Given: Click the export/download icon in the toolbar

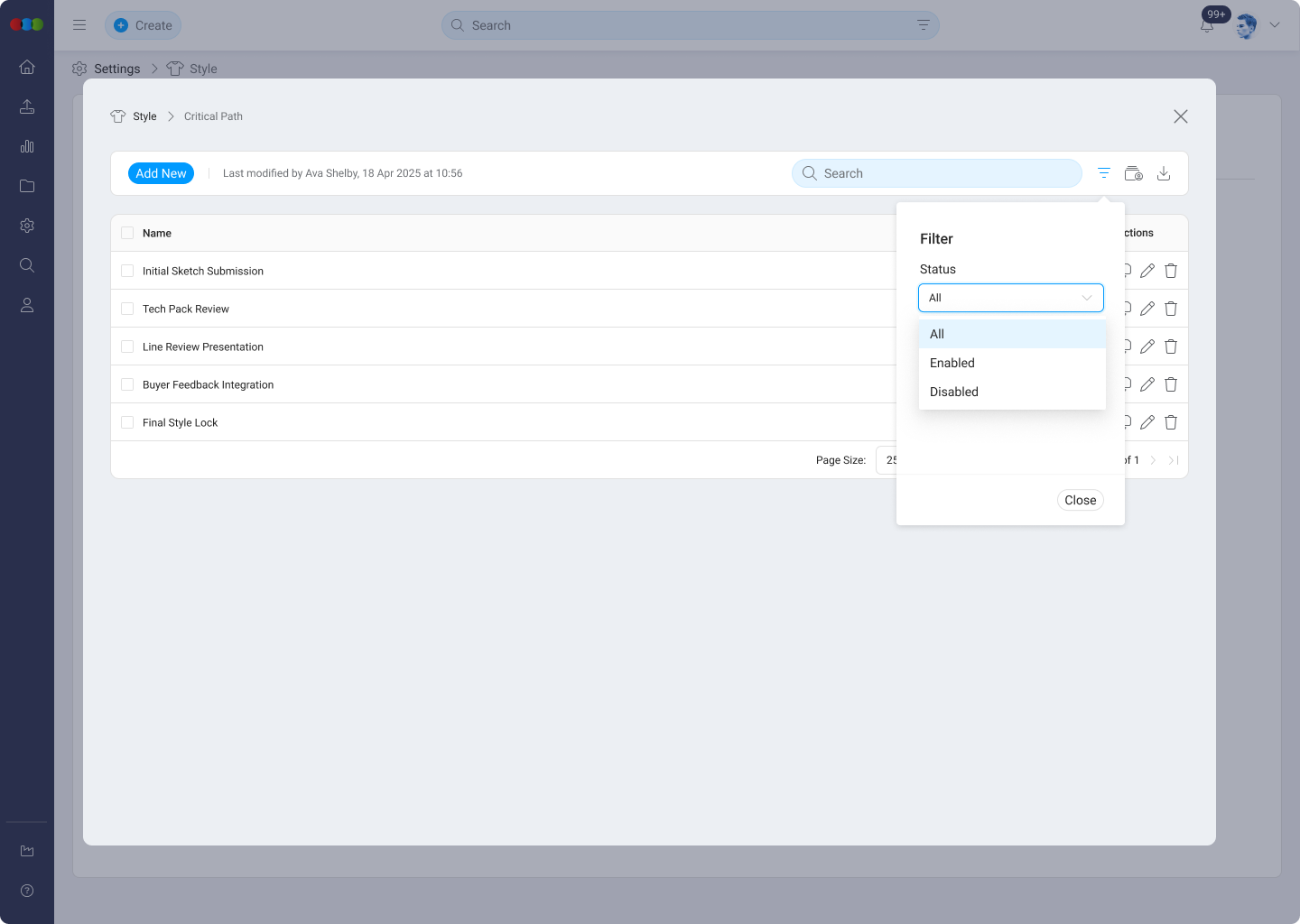Looking at the screenshot, I should tap(1164, 172).
